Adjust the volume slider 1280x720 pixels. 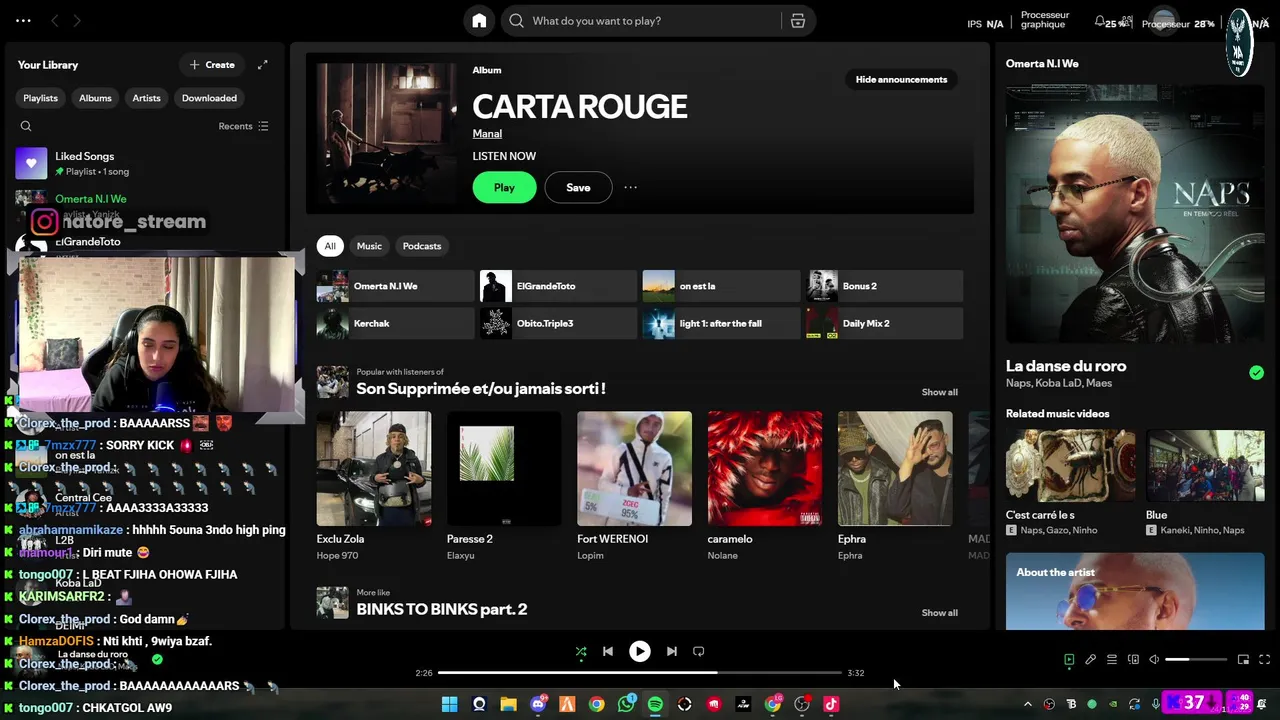pyautogui.click(x=1196, y=660)
